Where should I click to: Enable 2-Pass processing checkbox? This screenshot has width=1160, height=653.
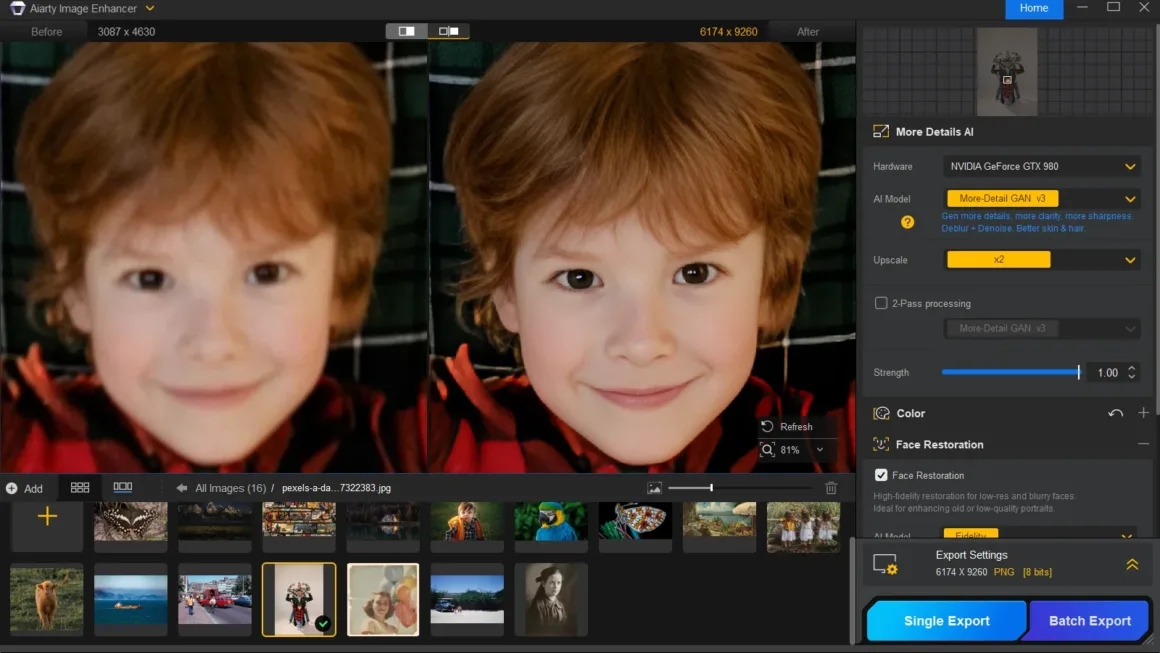881,303
